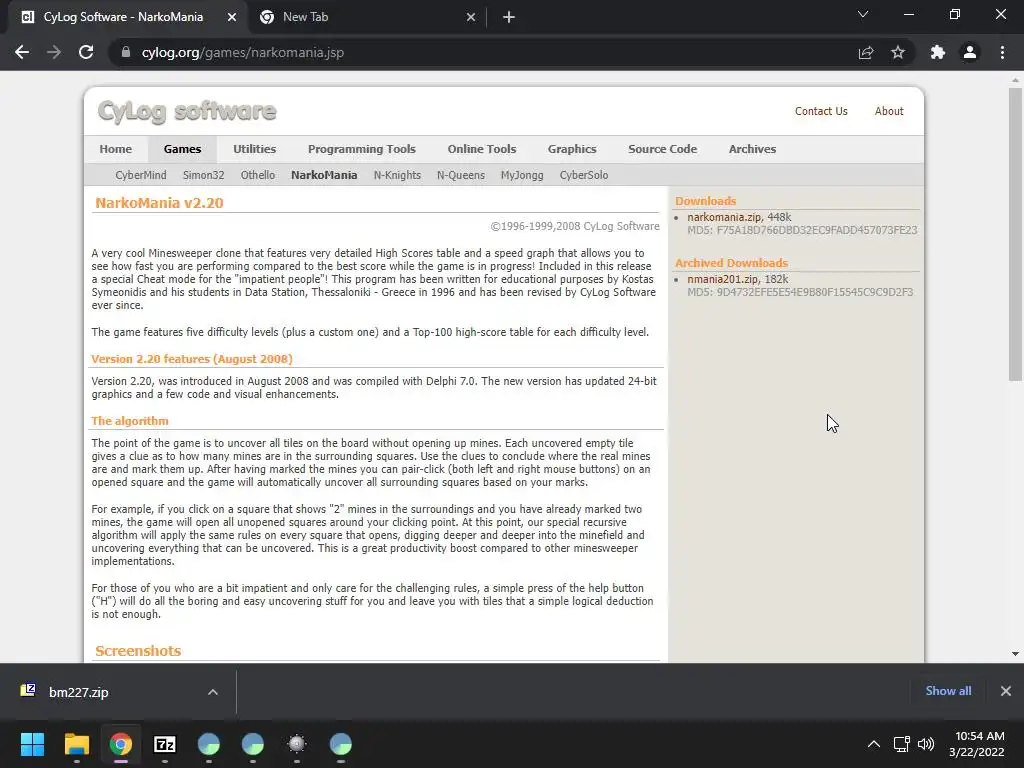
Task: Open a new browser tab
Action: [509, 17]
